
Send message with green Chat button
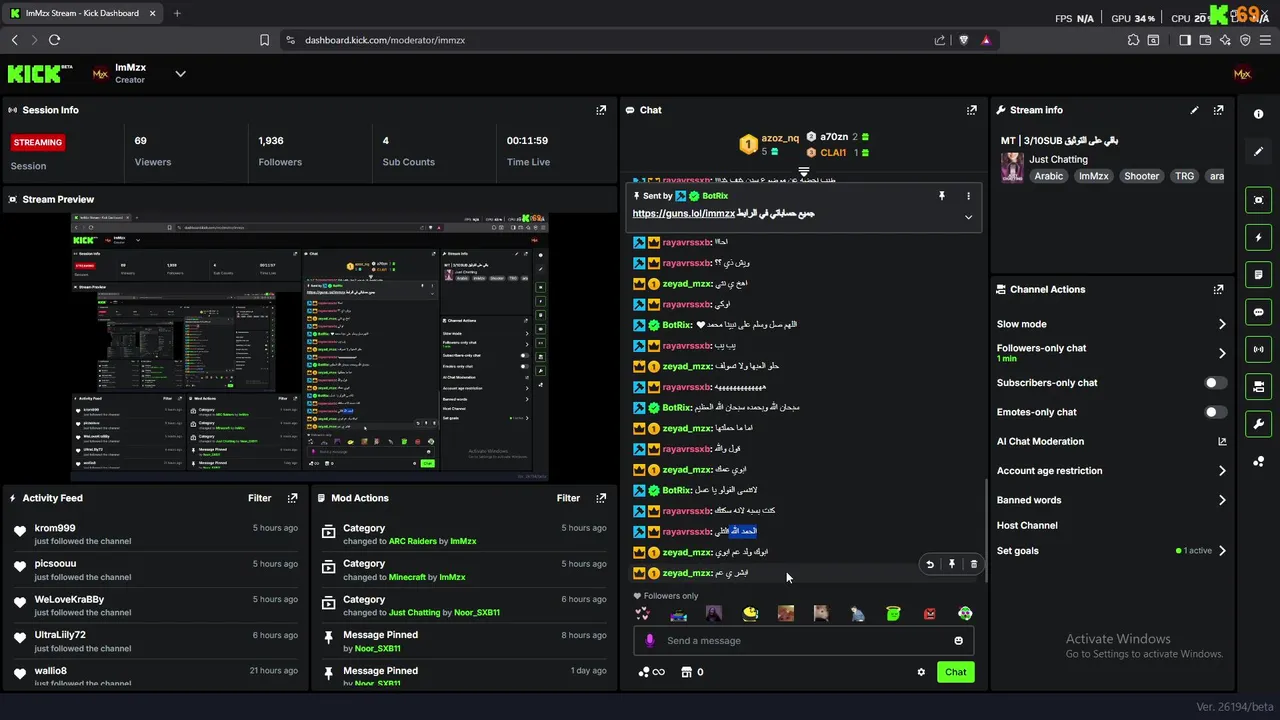pyautogui.click(x=955, y=672)
